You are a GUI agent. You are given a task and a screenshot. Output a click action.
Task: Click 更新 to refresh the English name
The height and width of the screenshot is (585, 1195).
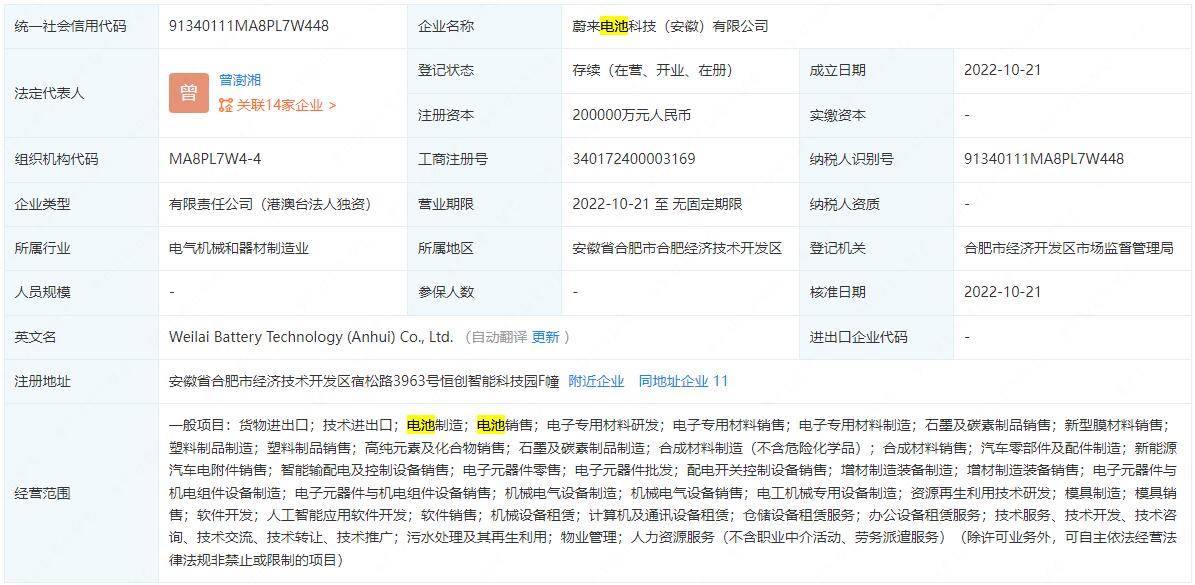coord(545,337)
